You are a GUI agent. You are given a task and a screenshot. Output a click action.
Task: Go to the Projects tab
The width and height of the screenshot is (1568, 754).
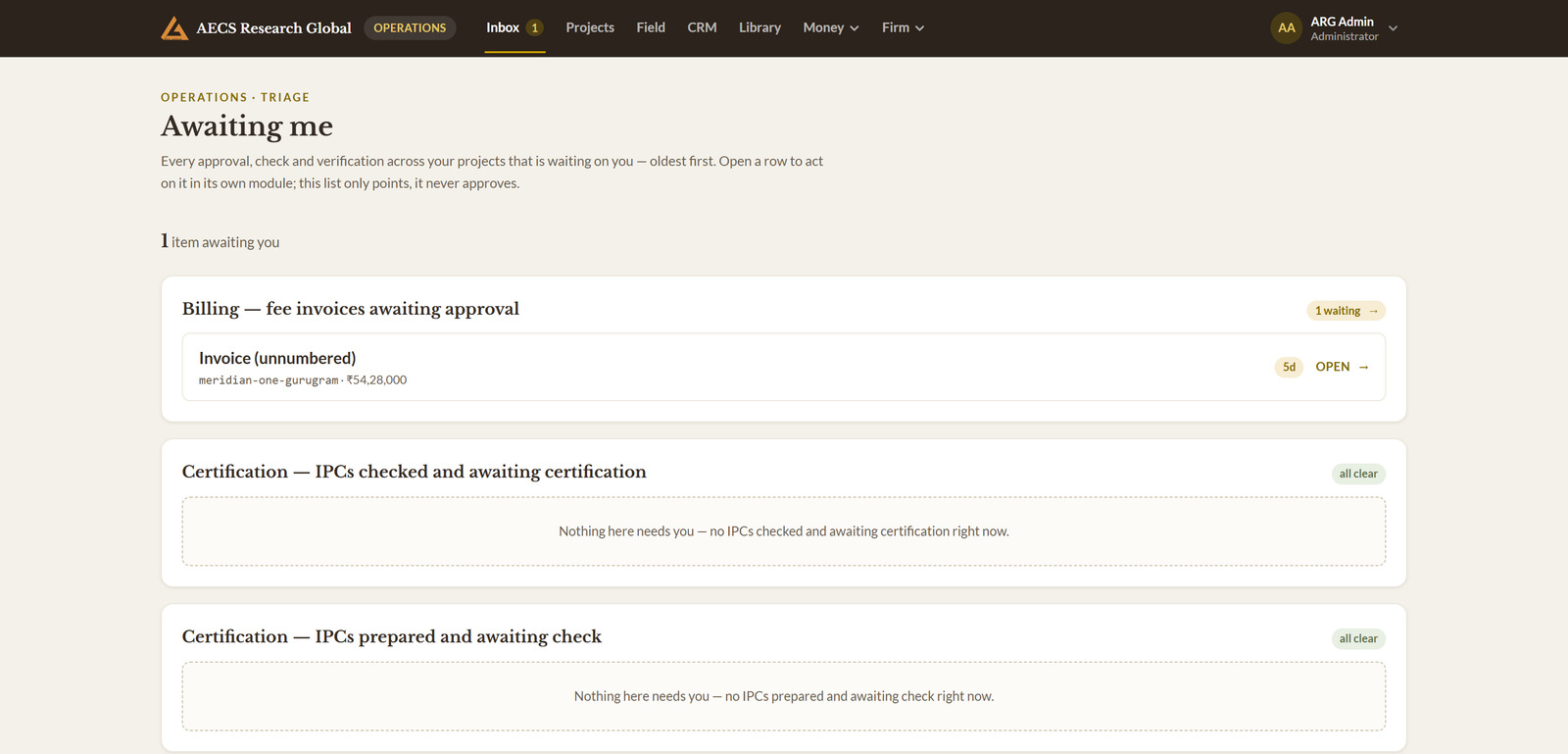click(590, 27)
